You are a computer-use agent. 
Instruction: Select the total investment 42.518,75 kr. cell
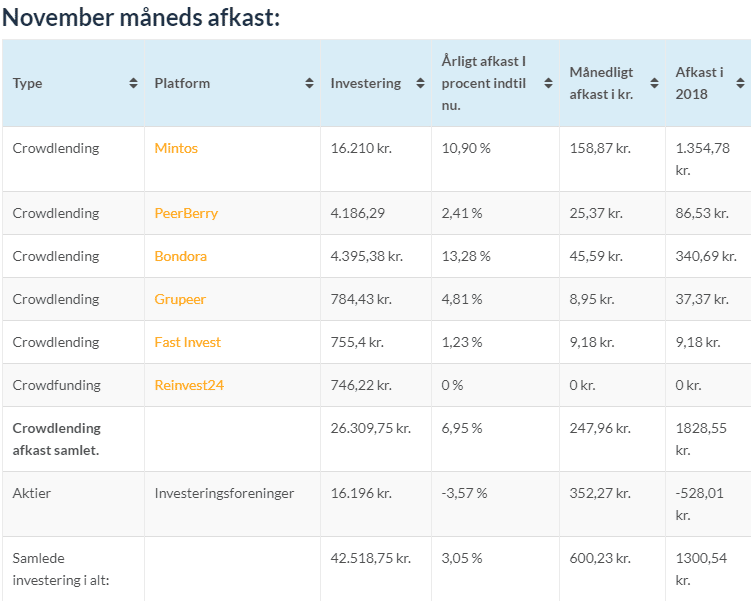click(x=370, y=558)
